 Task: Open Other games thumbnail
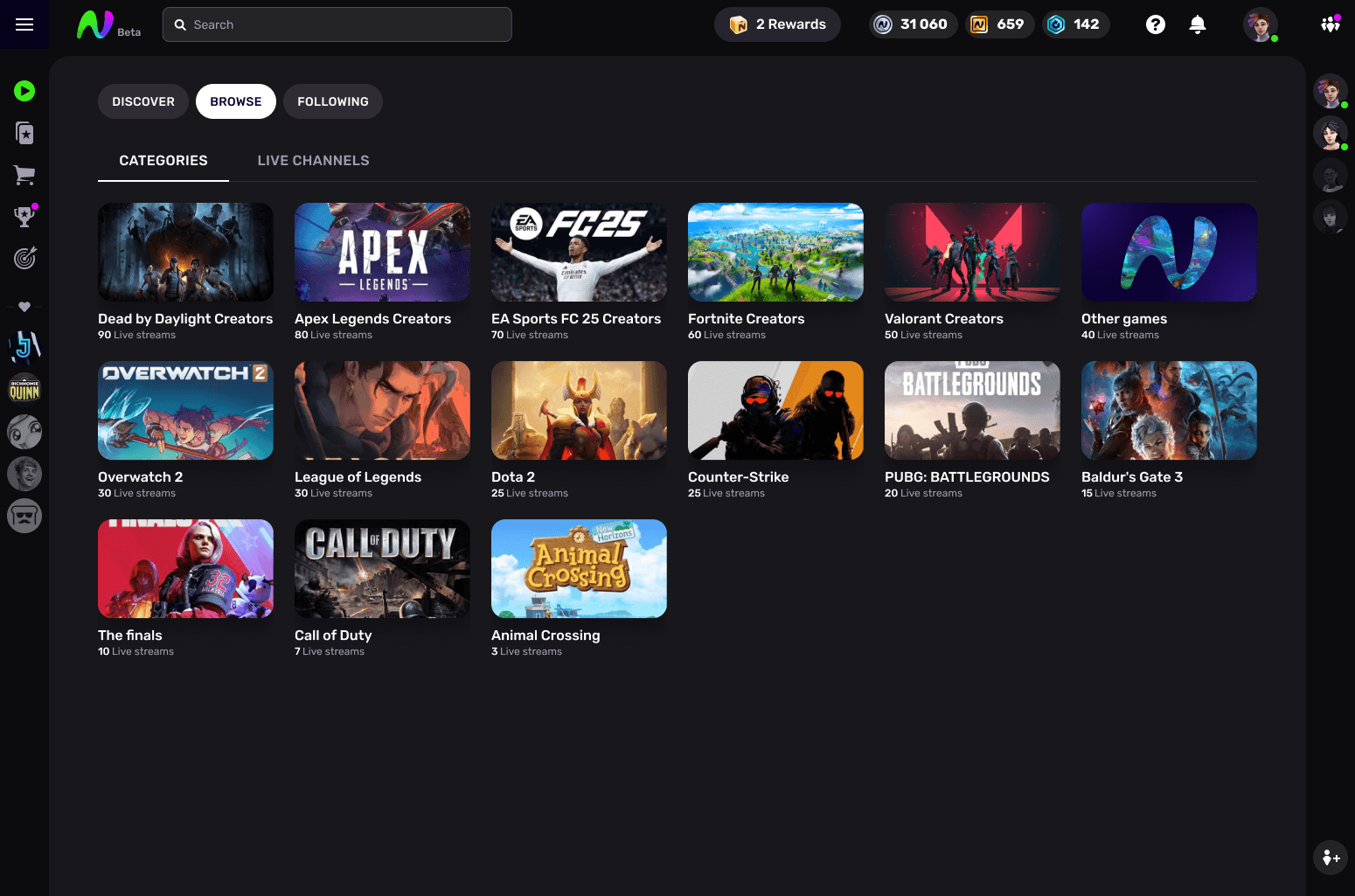pos(1169,253)
